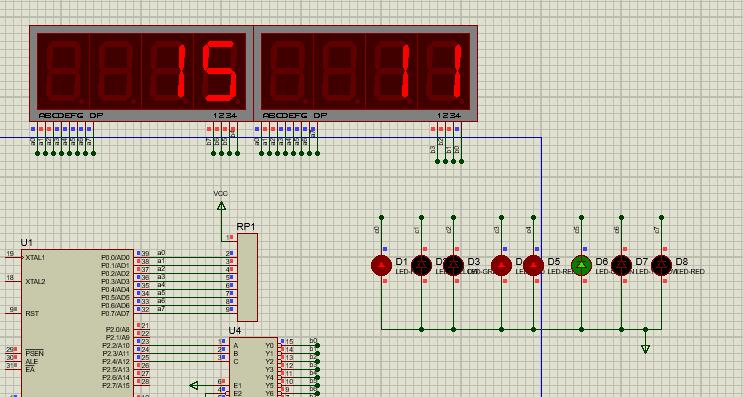Viewport: 743px width, 397px height.
Task: Click the D1 red LED component
Action: [x=381, y=265]
